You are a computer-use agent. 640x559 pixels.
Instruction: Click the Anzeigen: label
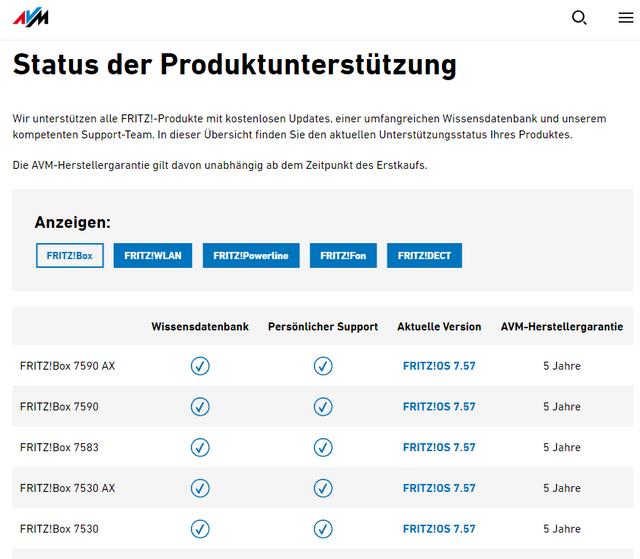tap(73, 222)
